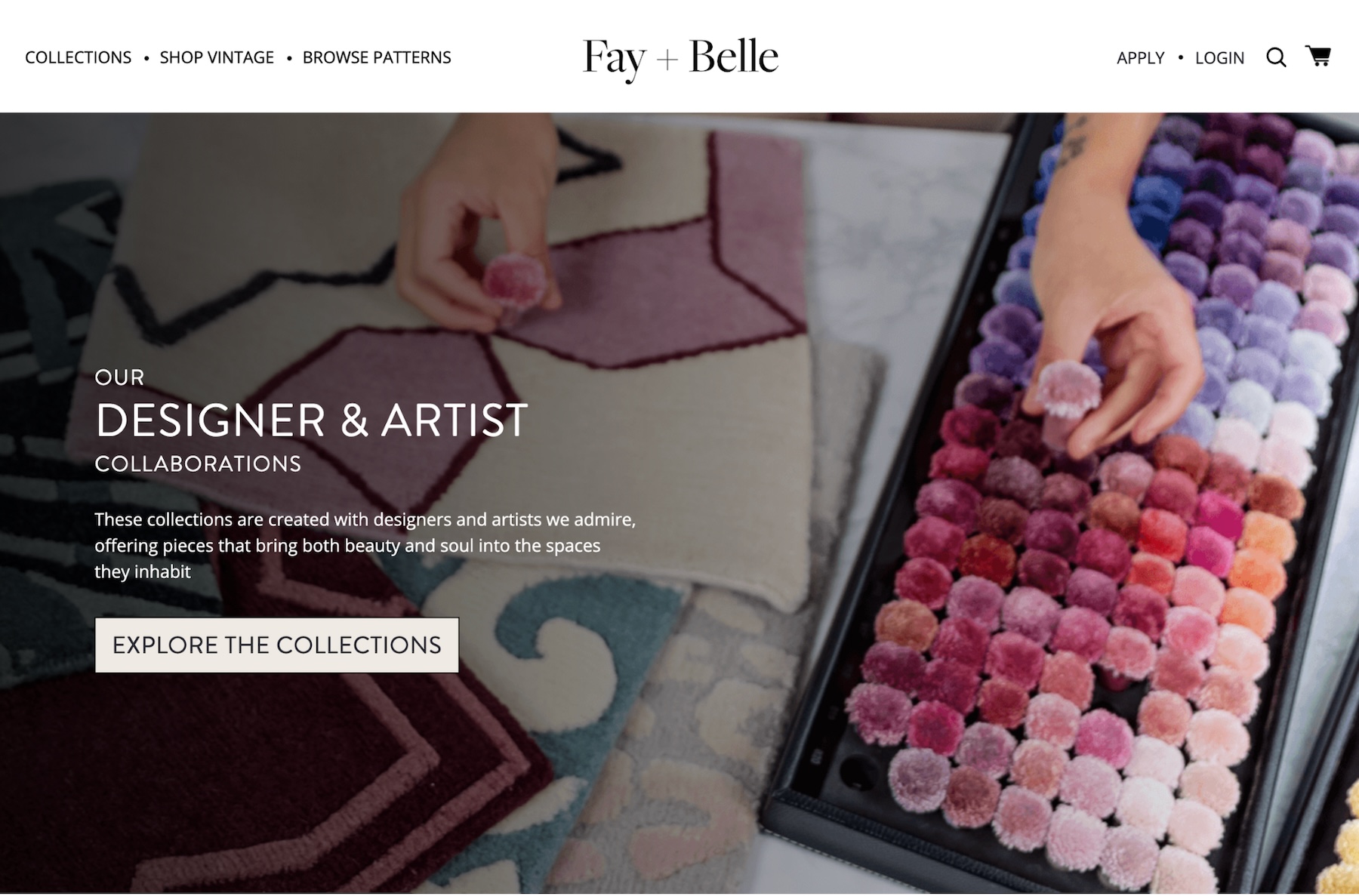
Task: Click the Fay + Belle logo
Action: (x=680, y=58)
